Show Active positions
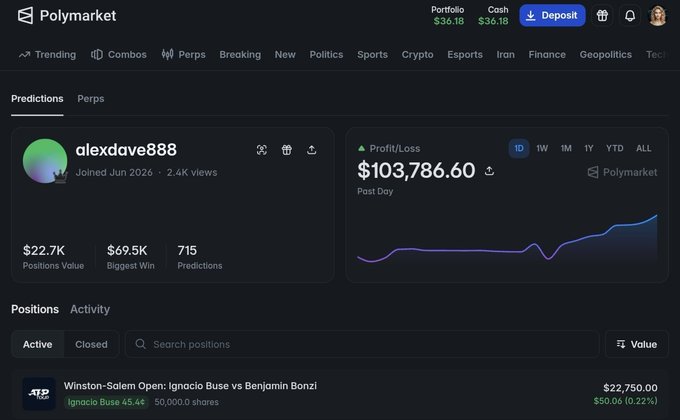680x420 pixels. coord(38,345)
